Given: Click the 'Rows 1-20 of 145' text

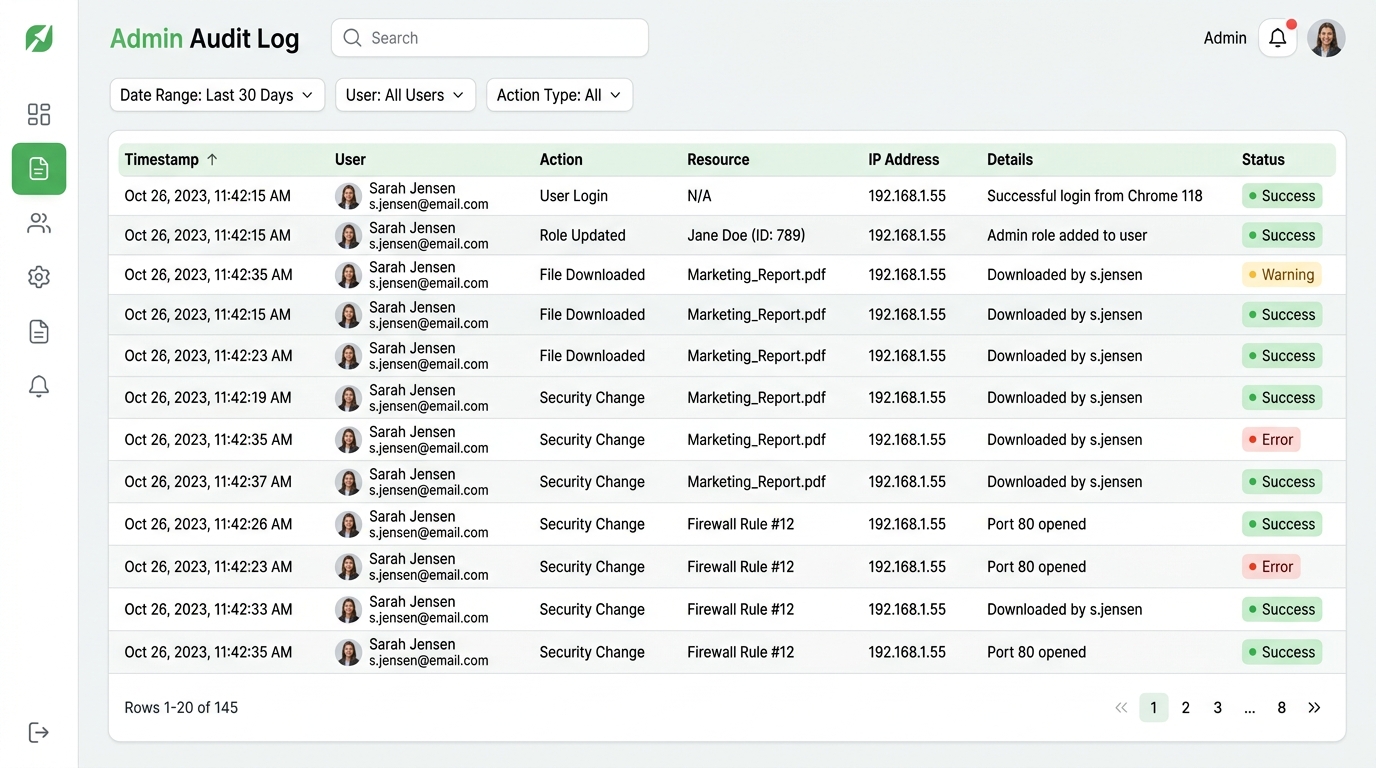Looking at the screenshot, I should 181,708.
